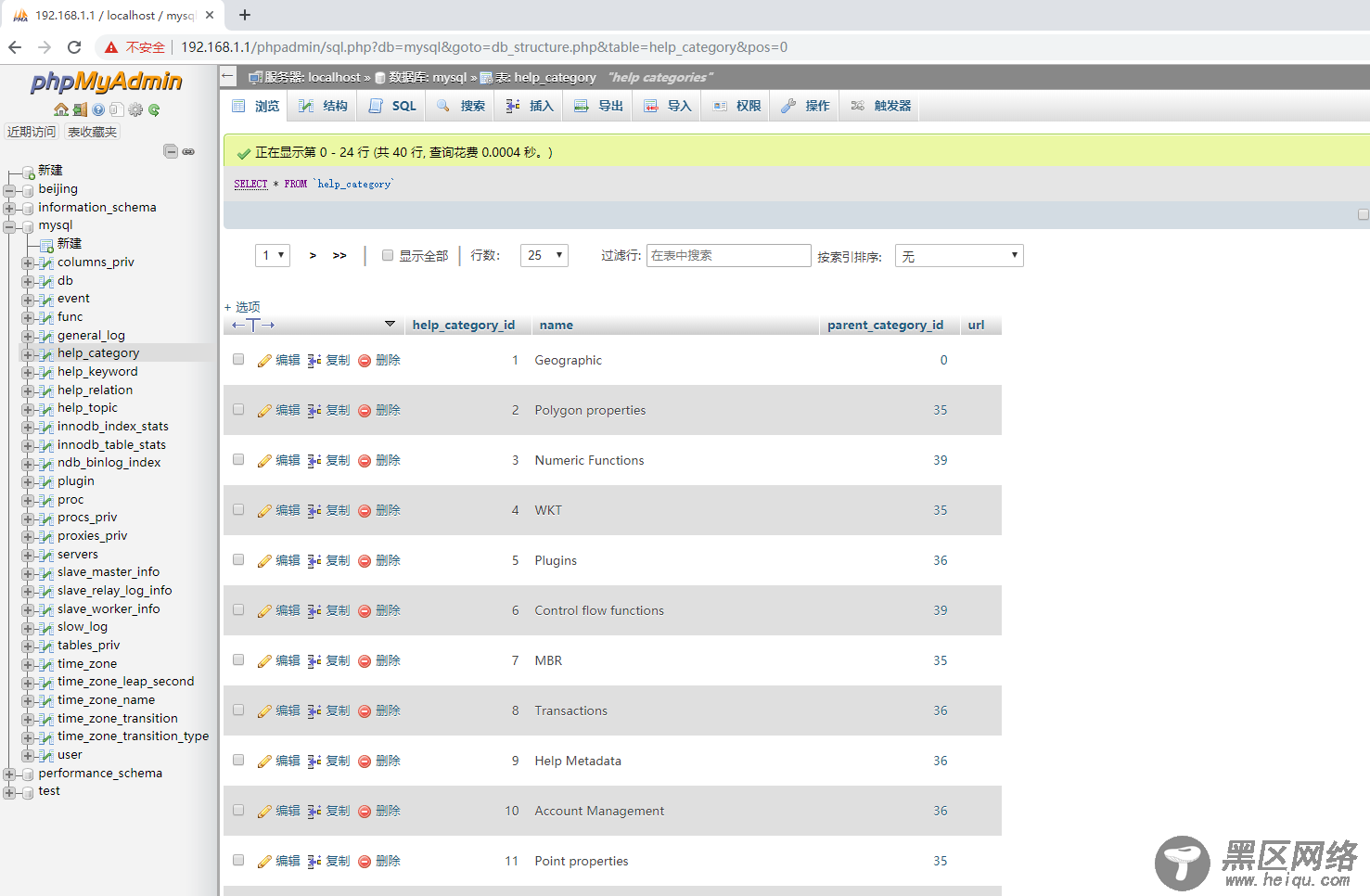Open the SQL tab
The height and width of the screenshot is (896, 1370).
(x=392, y=106)
